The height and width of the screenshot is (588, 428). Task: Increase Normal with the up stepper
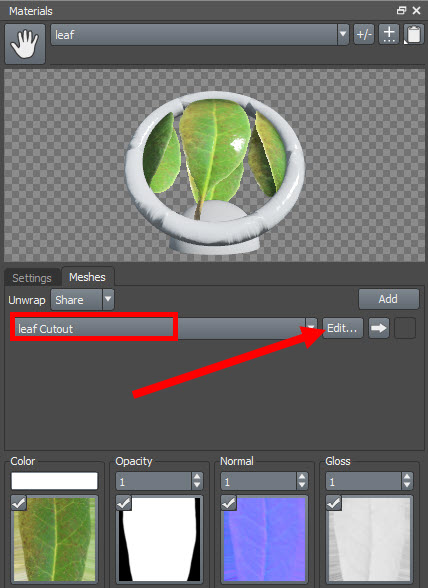click(302, 477)
